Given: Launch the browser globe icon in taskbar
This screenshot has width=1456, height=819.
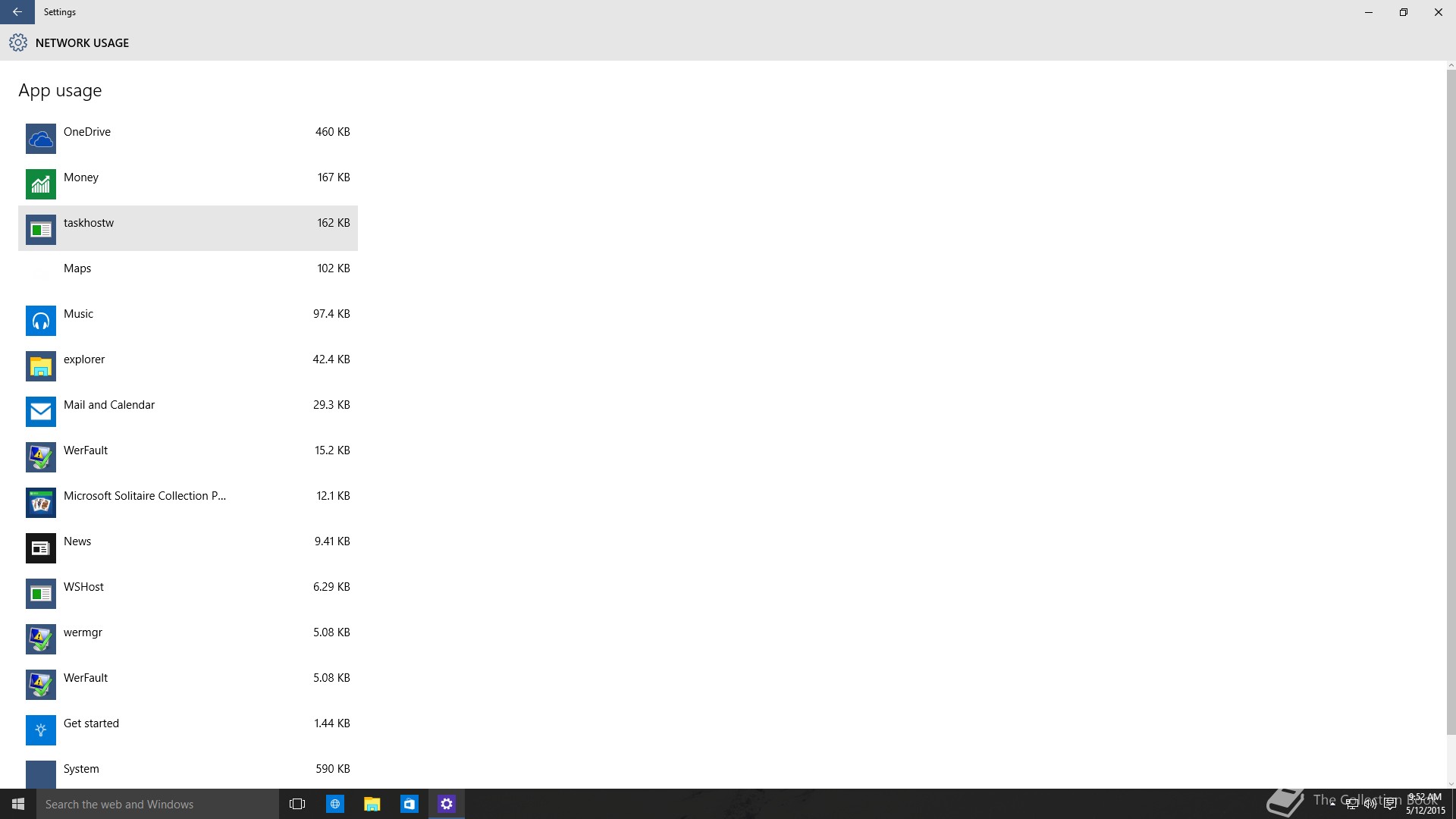Looking at the screenshot, I should pyautogui.click(x=334, y=804).
